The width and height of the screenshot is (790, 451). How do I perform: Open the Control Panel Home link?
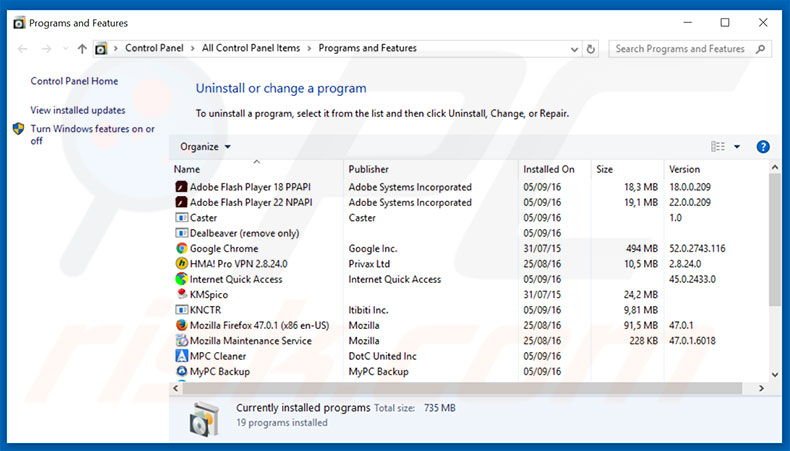(74, 81)
